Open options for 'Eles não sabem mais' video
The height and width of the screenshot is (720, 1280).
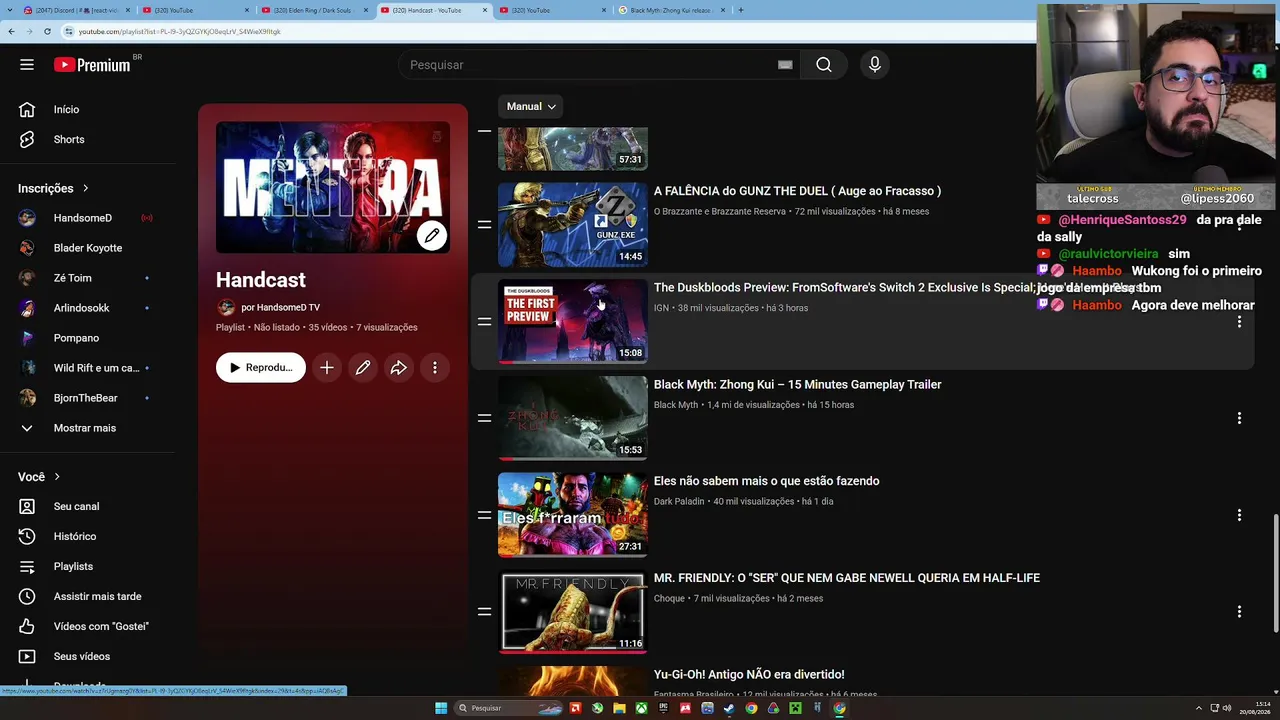pyautogui.click(x=1239, y=515)
